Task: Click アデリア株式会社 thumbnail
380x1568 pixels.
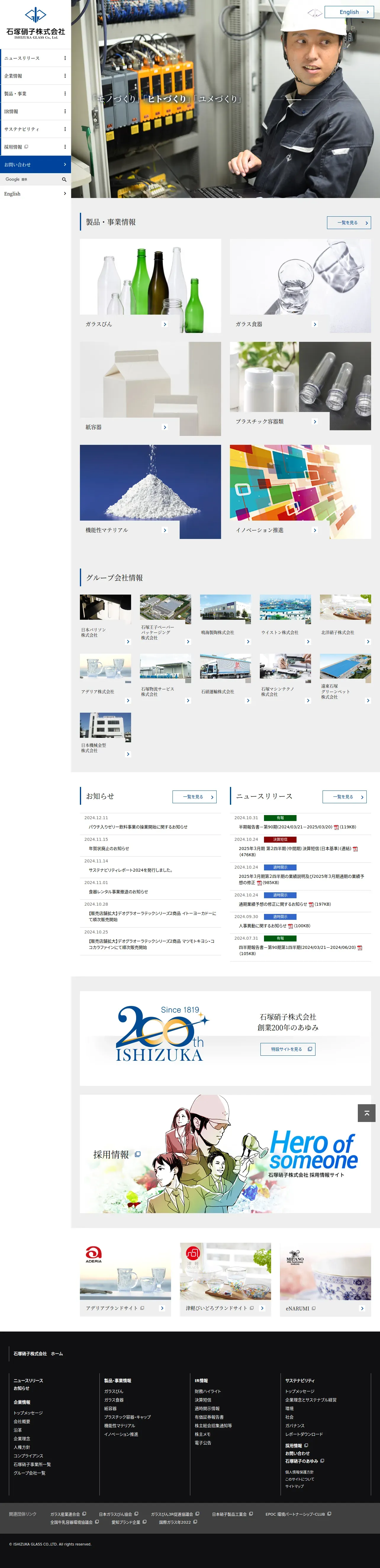Action: (105, 668)
